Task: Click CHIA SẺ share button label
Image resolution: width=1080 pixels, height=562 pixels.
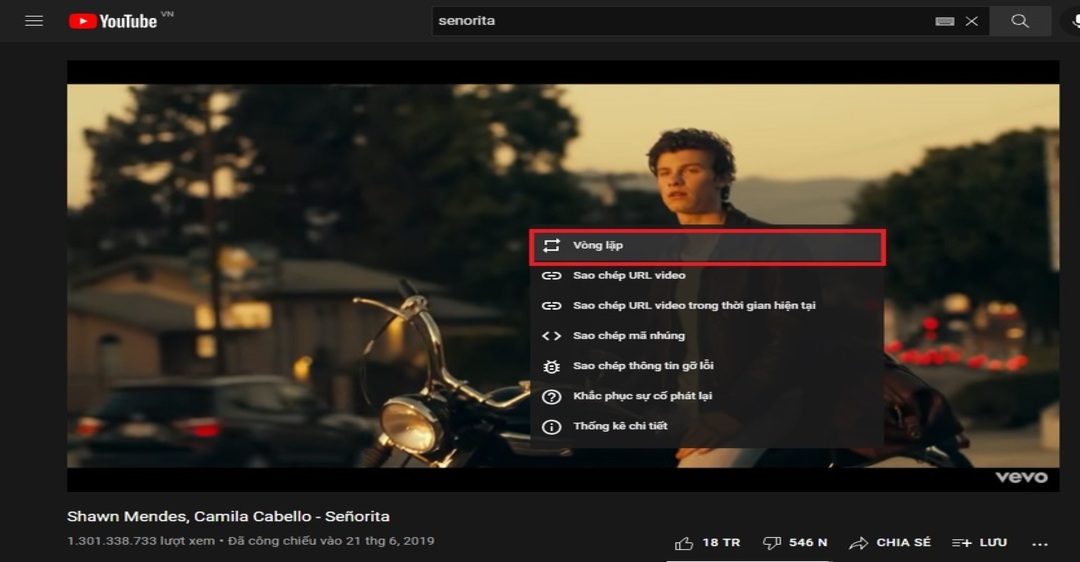Action: click(903, 543)
